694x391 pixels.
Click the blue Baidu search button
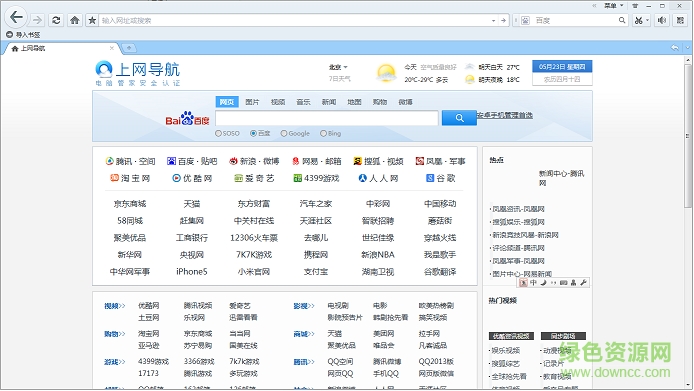pos(459,118)
